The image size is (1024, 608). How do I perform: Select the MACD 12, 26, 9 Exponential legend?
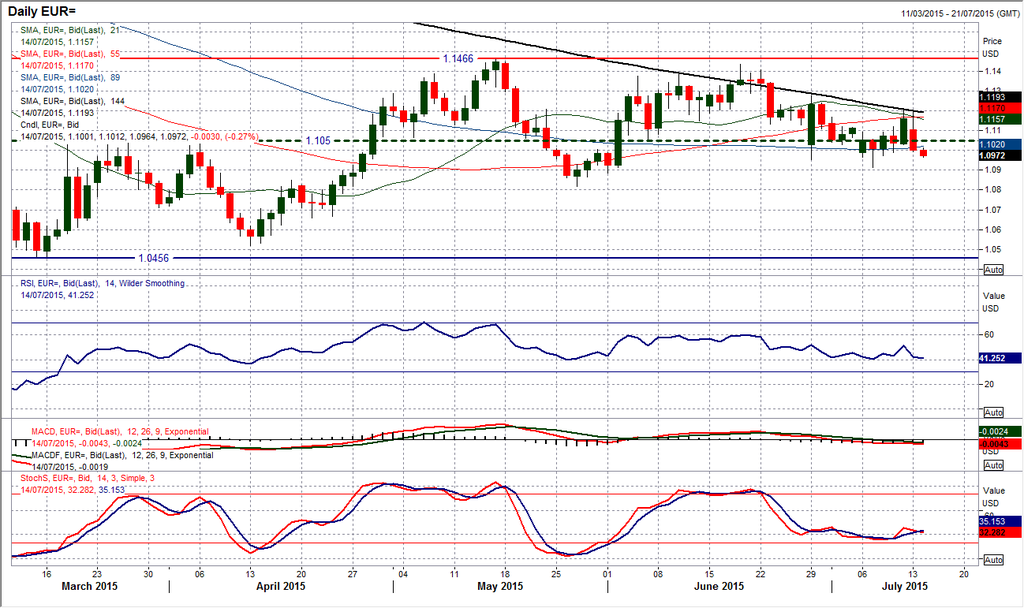click(x=120, y=432)
